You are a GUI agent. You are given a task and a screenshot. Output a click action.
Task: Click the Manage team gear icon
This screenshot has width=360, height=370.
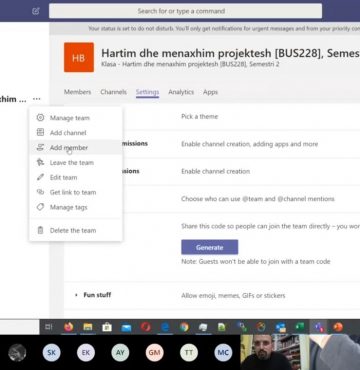point(40,118)
